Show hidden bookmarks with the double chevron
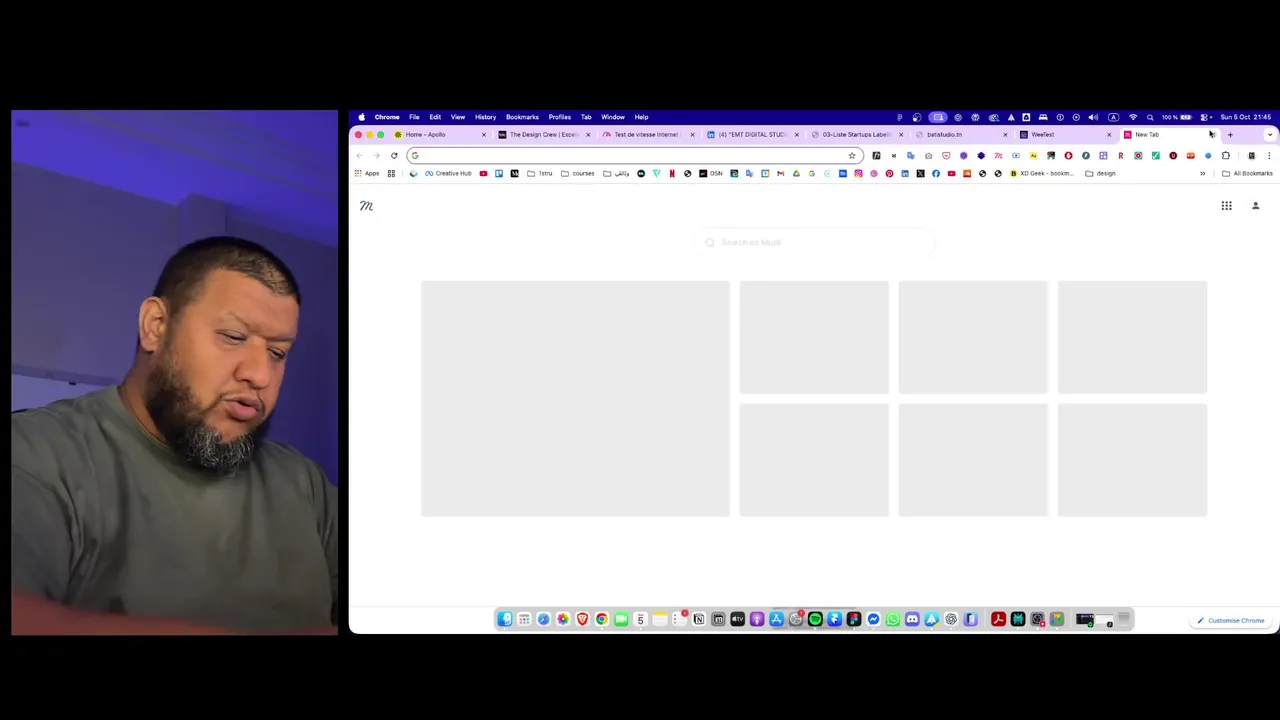The width and height of the screenshot is (1280, 720). 1203,173
